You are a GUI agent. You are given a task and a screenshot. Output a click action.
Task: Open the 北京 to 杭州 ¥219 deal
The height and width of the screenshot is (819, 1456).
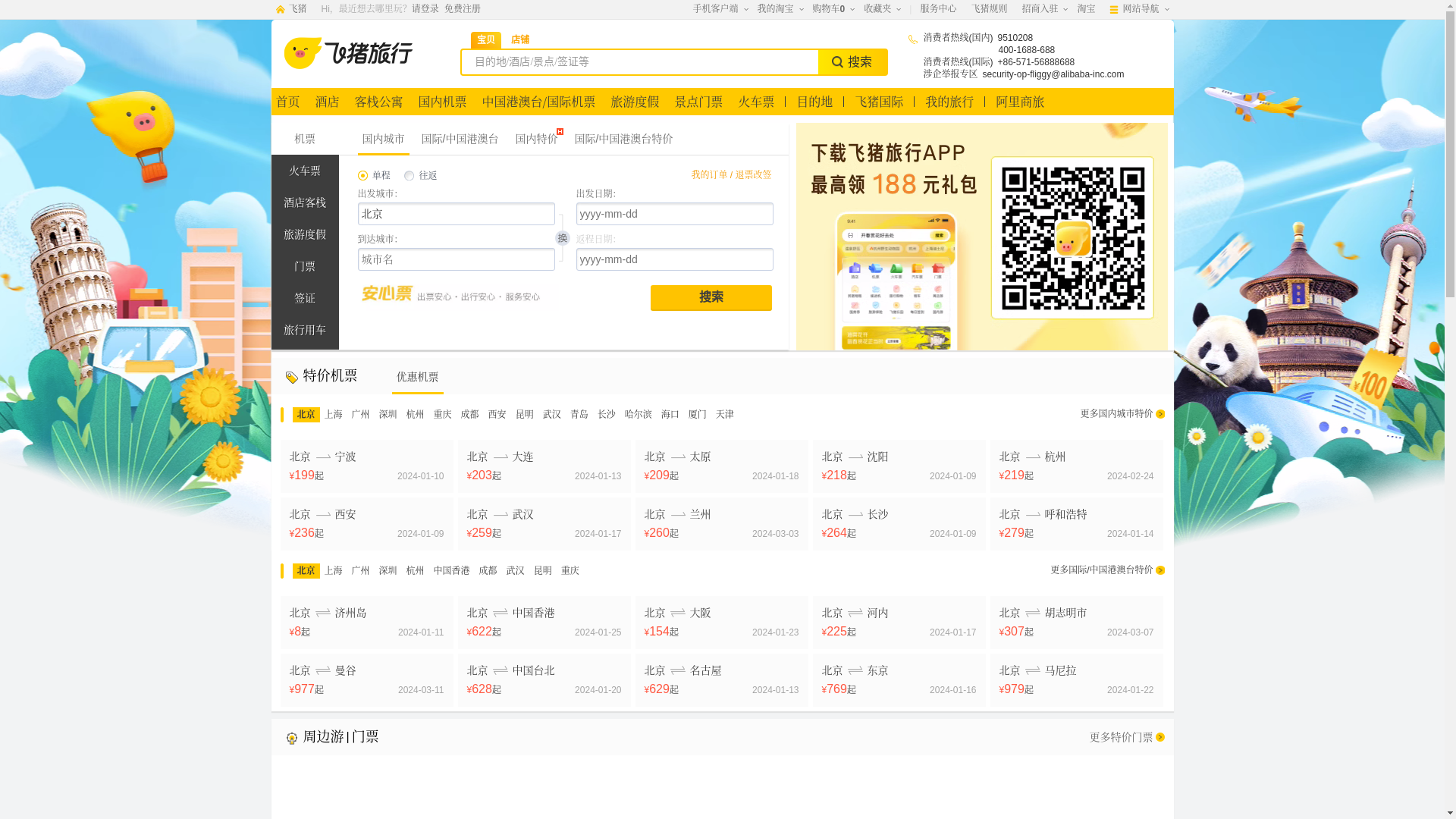(x=1077, y=466)
